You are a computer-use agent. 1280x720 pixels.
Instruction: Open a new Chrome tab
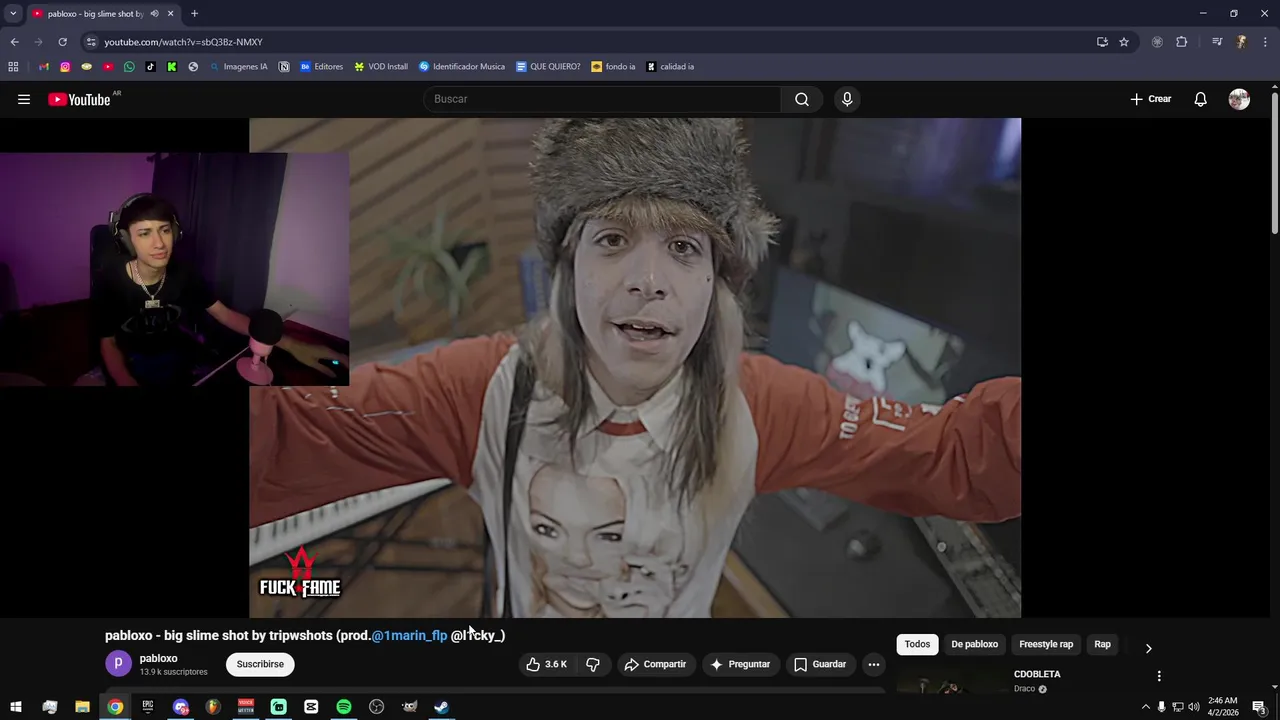194,14
